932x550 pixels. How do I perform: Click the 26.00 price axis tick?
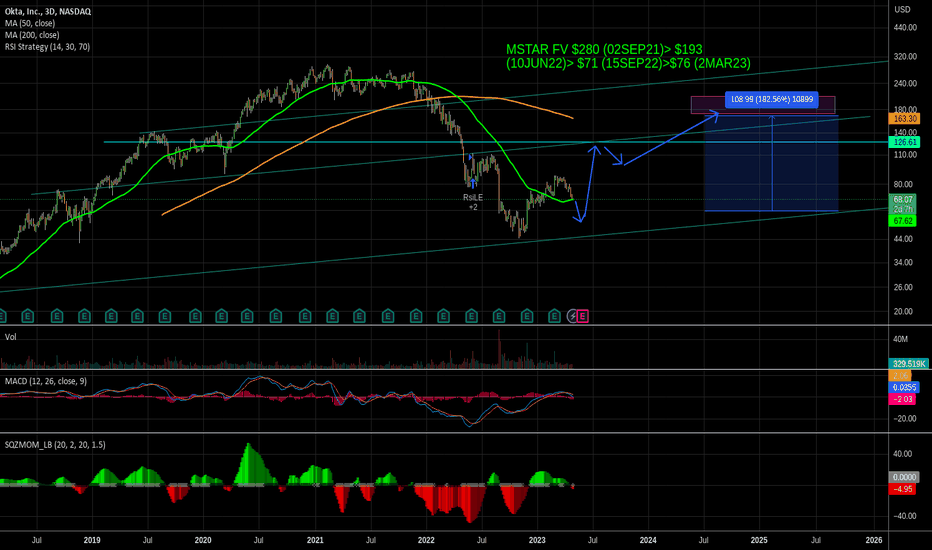pyautogui.click(x=903, y=287)
